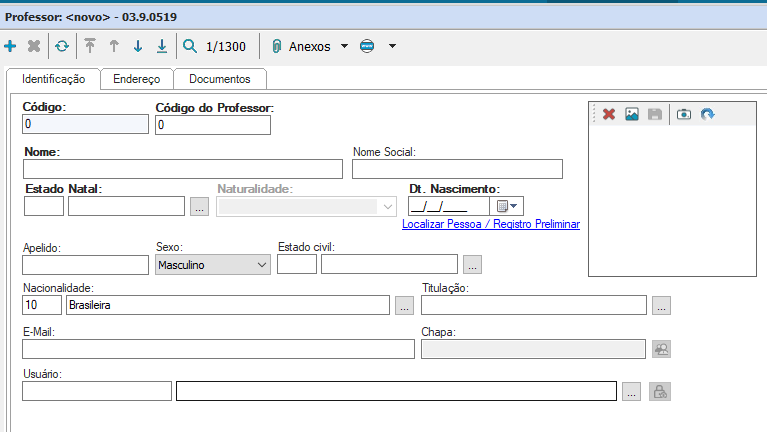767x432 pixels.
Task: Open the Dt. Nascimento calendar picker
Action: coord(507,207)
